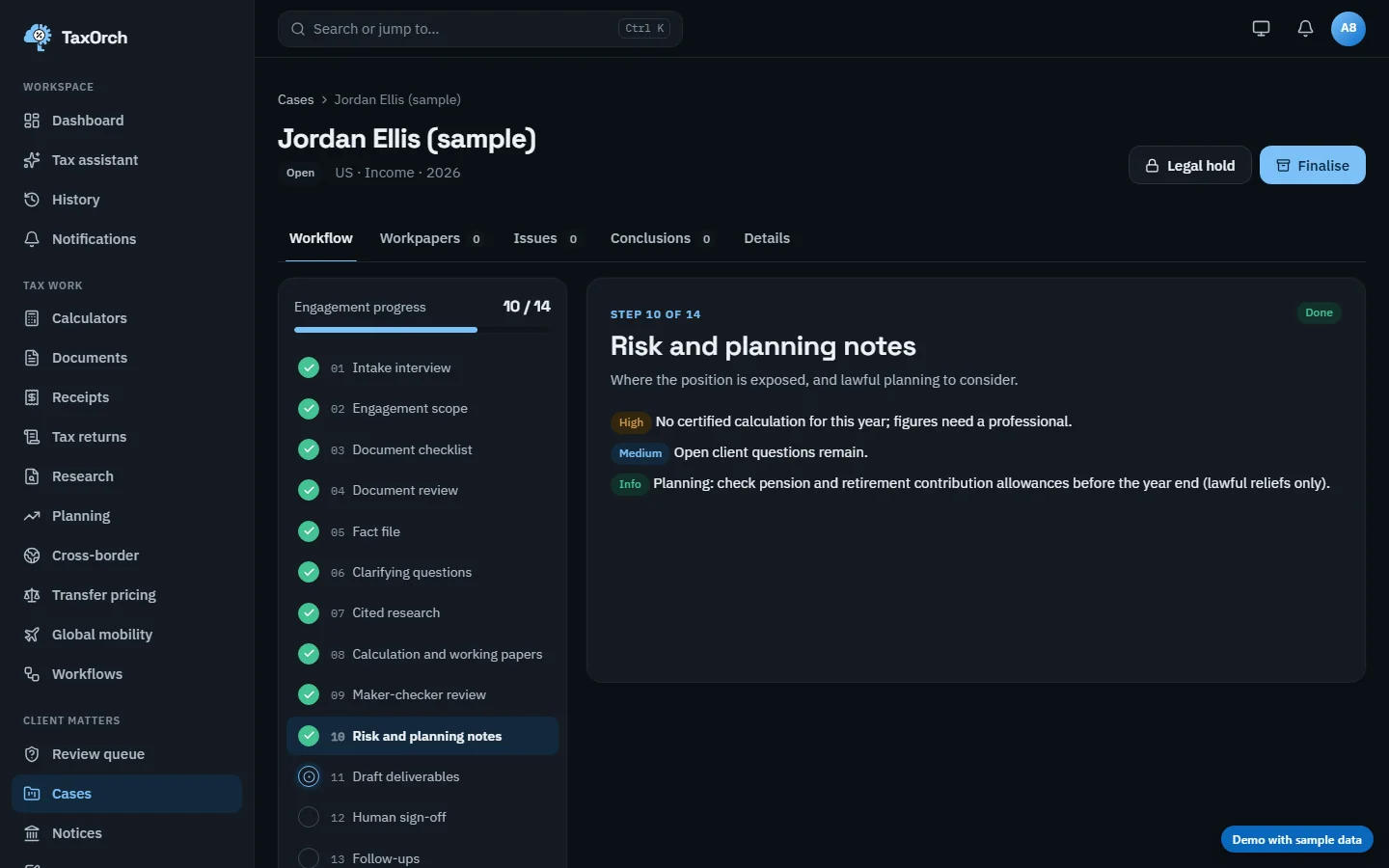
Task: Select step 08 Calculation and working papers
Action: click(422, 654)
